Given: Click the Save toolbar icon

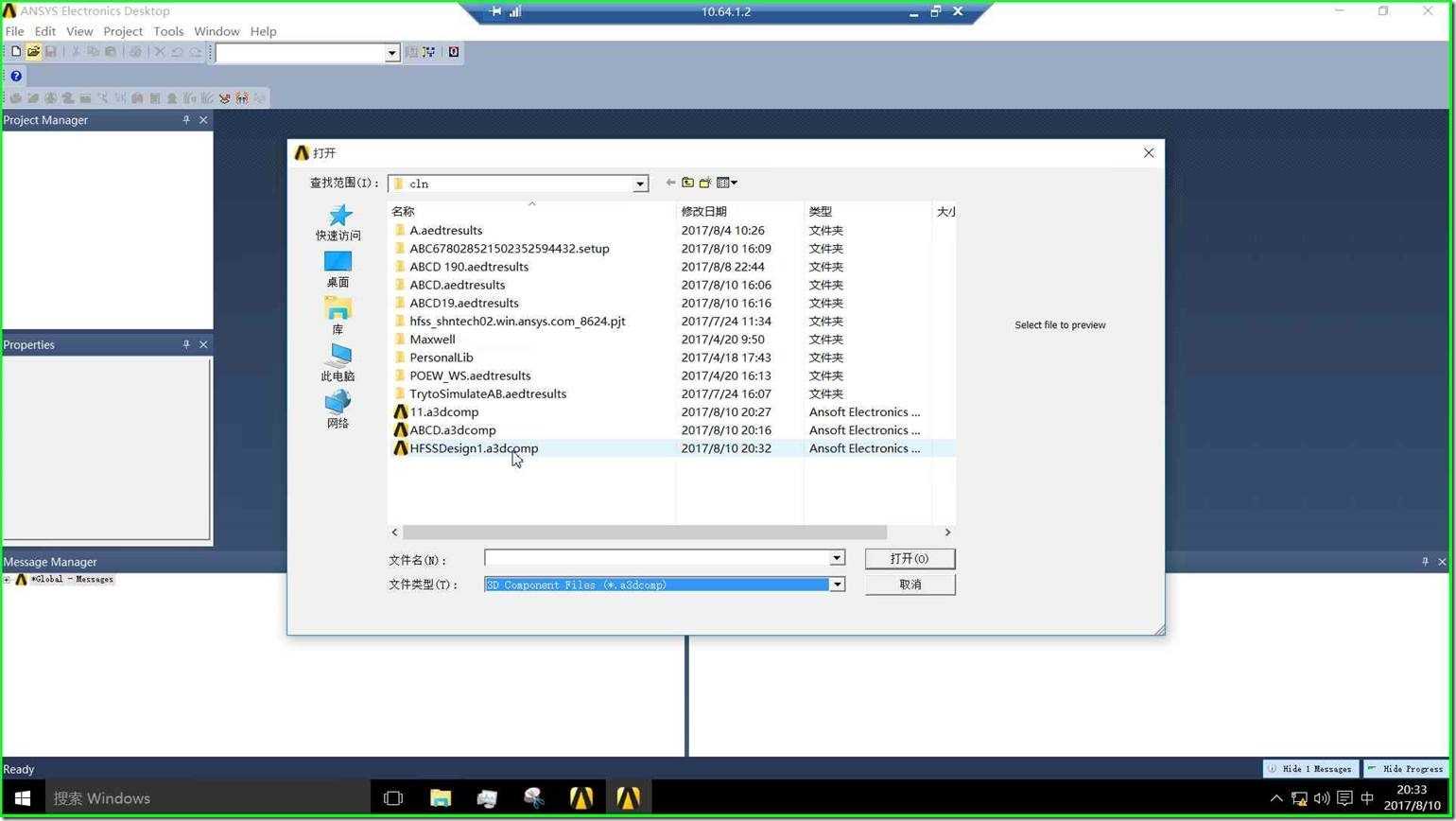Looking at the screenshot, I should [x=50, y=52].
